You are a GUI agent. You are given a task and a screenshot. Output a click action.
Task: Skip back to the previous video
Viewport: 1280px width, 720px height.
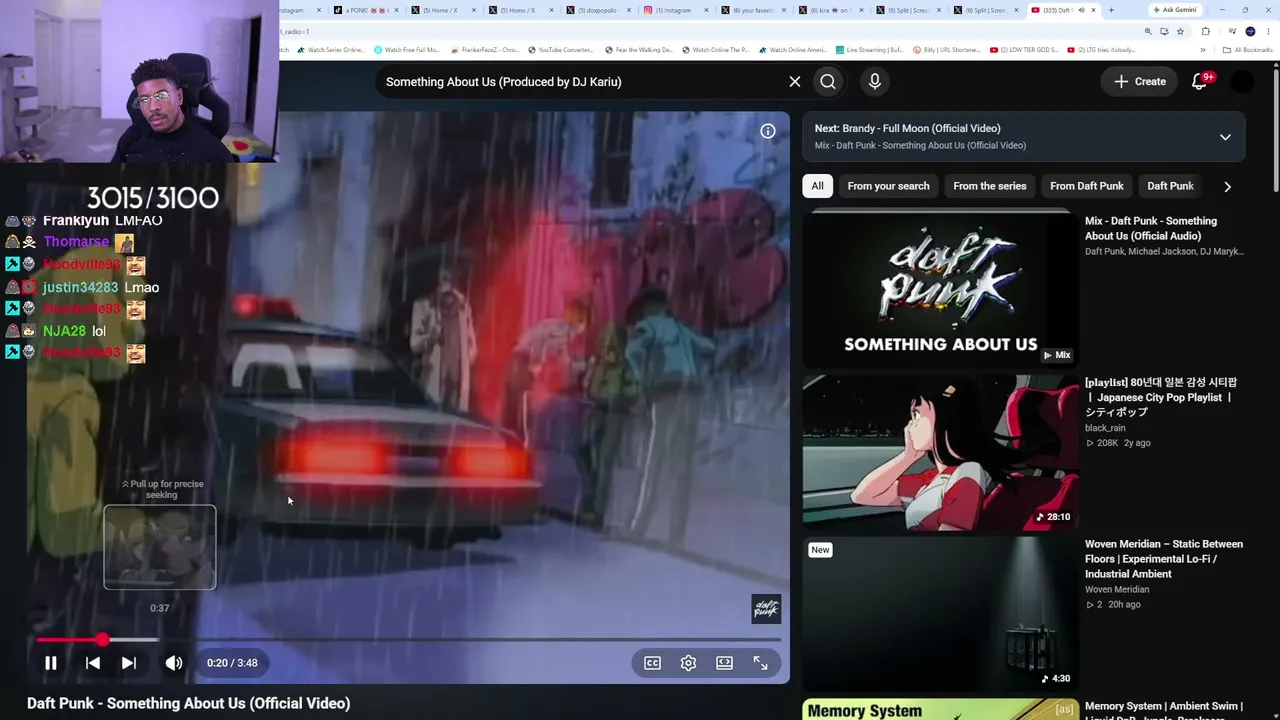92,663
